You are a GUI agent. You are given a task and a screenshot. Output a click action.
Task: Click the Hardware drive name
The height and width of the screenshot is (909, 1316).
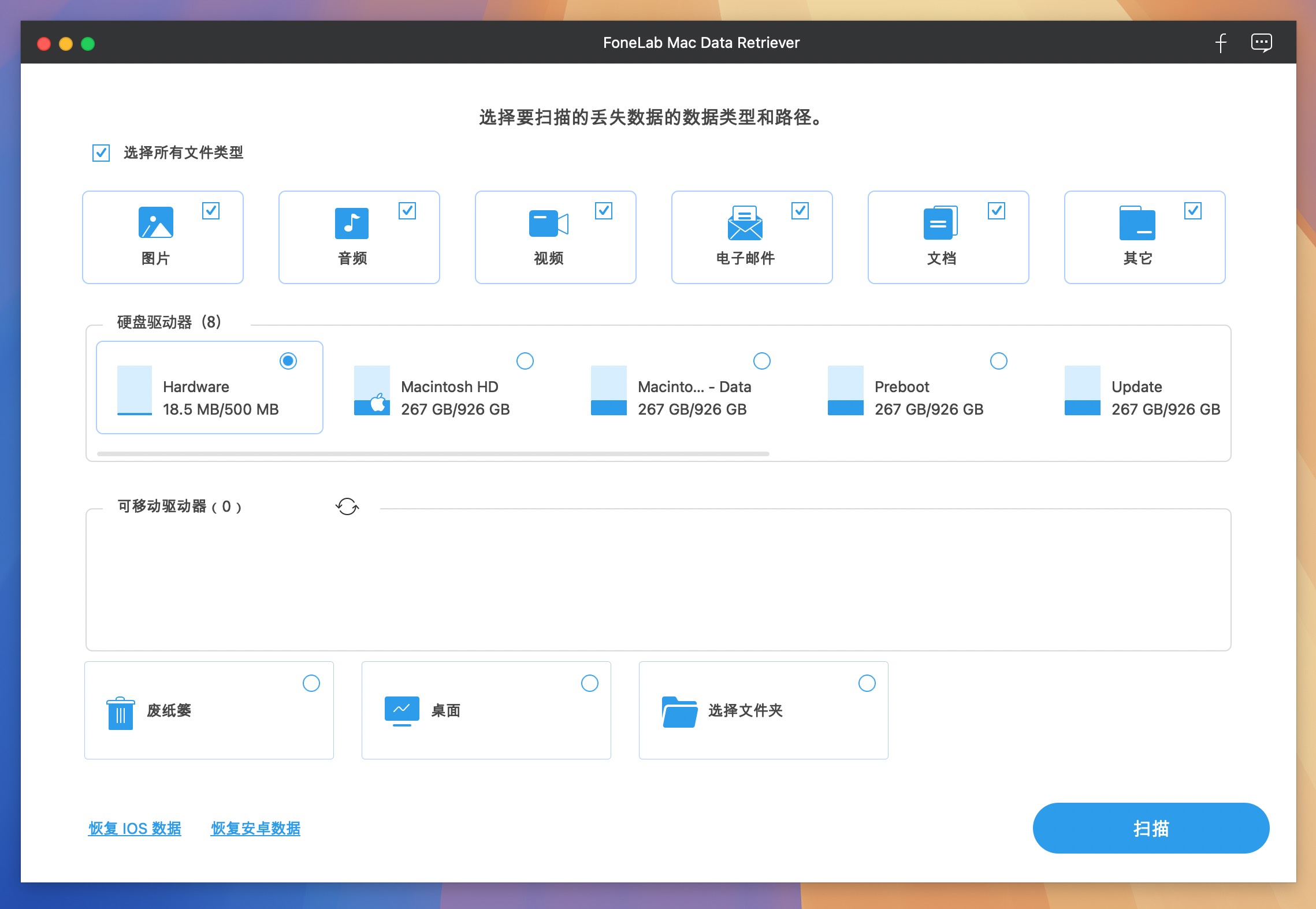196,387
